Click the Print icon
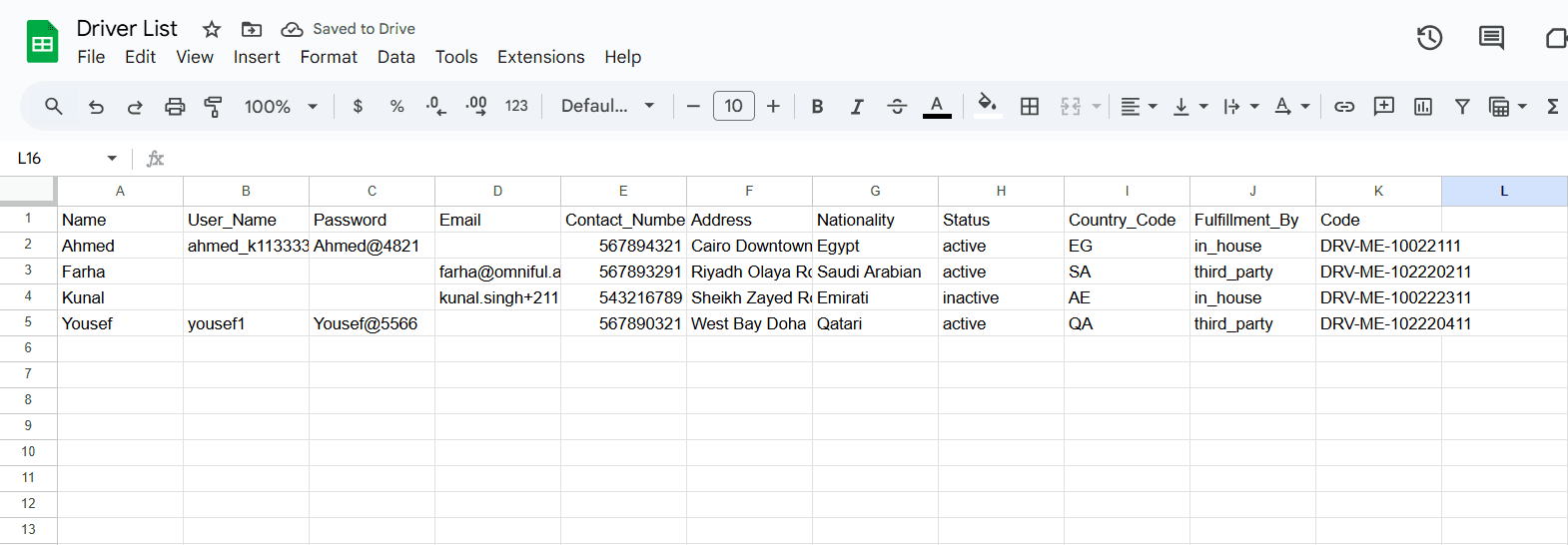Image resolution: width=1568 pixels, height=545 pixels. (175, 107)
